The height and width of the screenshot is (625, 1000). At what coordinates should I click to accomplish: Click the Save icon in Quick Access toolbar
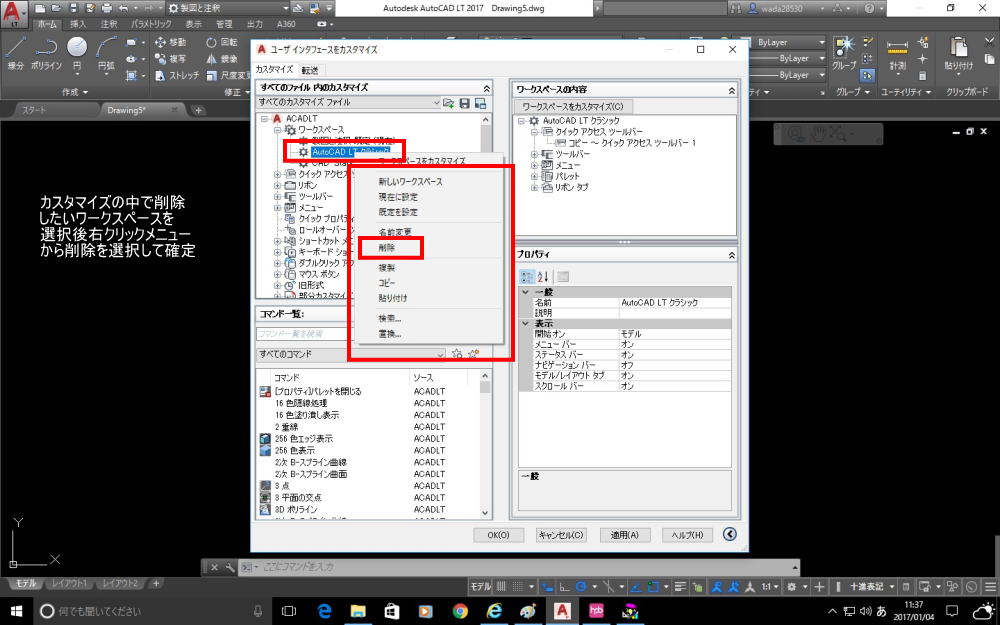73,8
